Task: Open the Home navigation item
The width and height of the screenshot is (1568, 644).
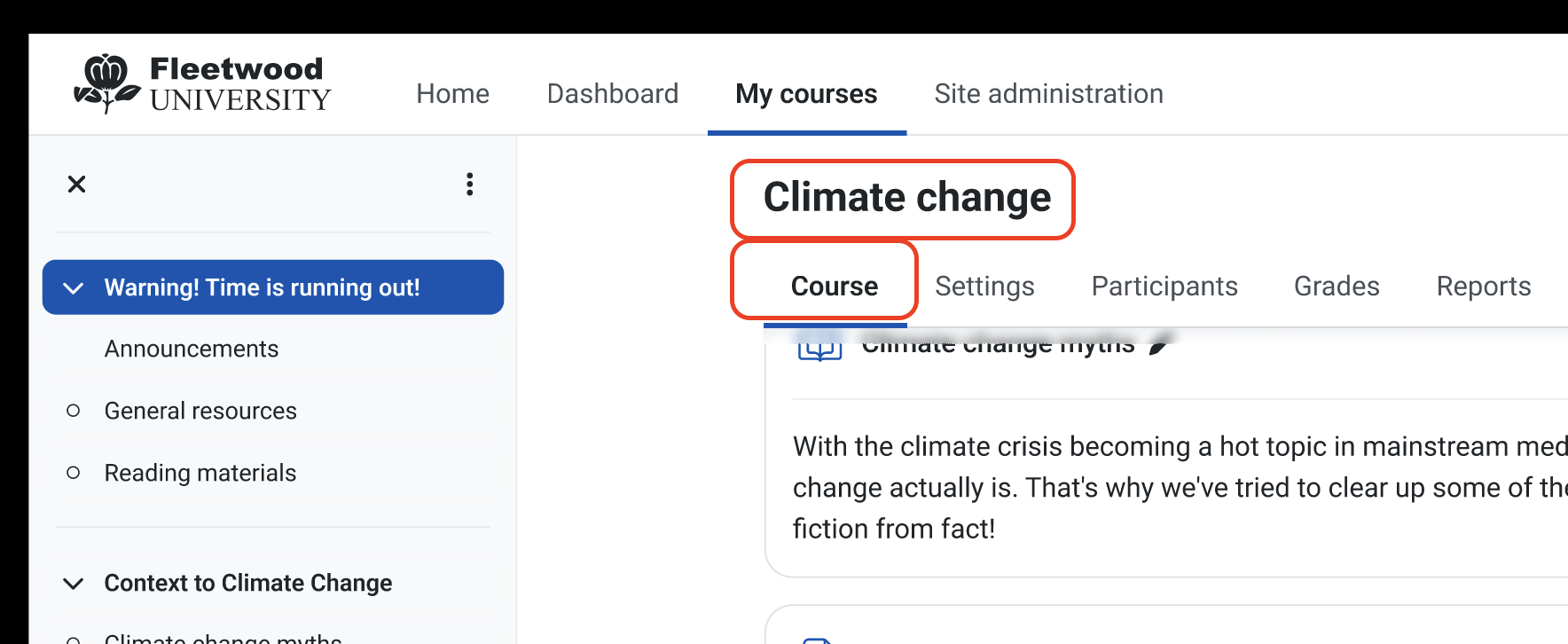Action: click(x=452, y=94)
